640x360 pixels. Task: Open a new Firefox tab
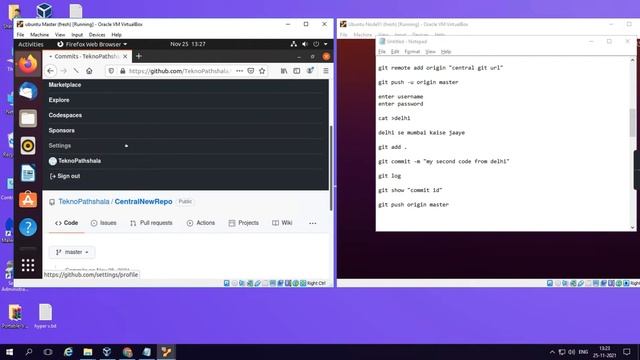coord(139,56)
